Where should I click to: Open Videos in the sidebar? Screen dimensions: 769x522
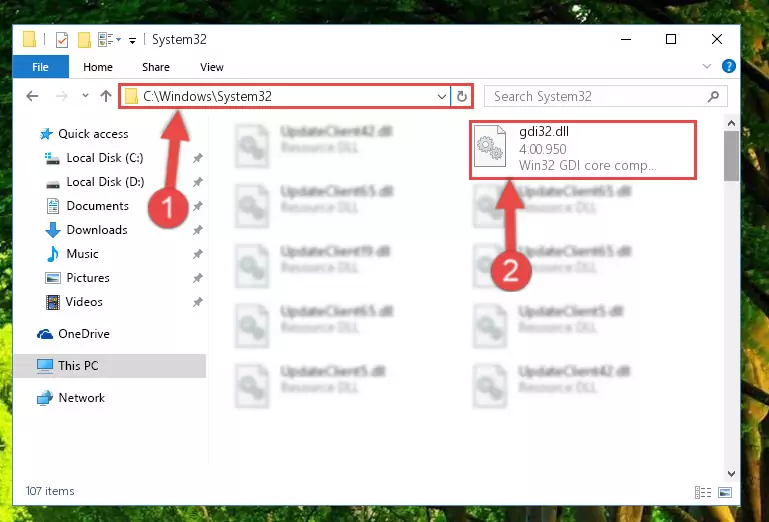[84, 302]
